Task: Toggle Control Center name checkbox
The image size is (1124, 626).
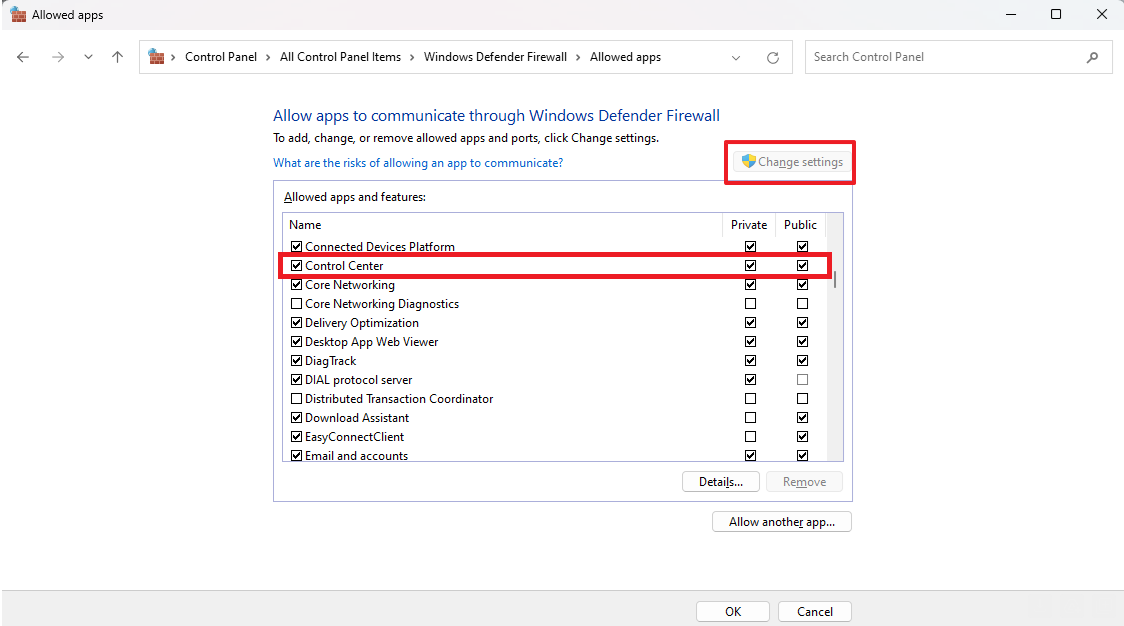Action: coord(296,265)
